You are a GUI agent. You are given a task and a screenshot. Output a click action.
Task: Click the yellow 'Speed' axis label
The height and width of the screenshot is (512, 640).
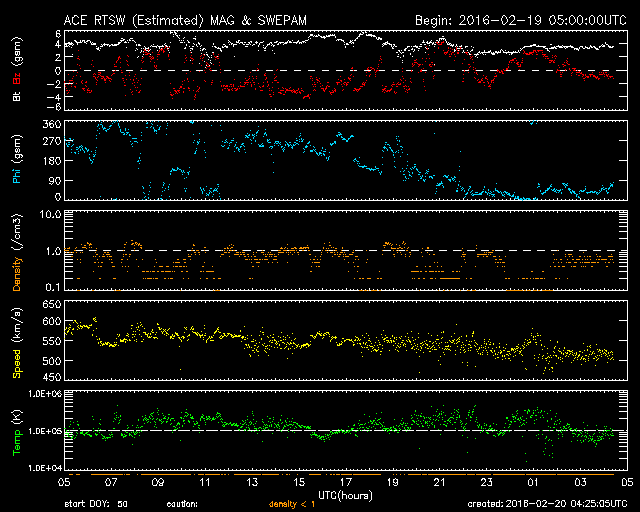(17, 363)
